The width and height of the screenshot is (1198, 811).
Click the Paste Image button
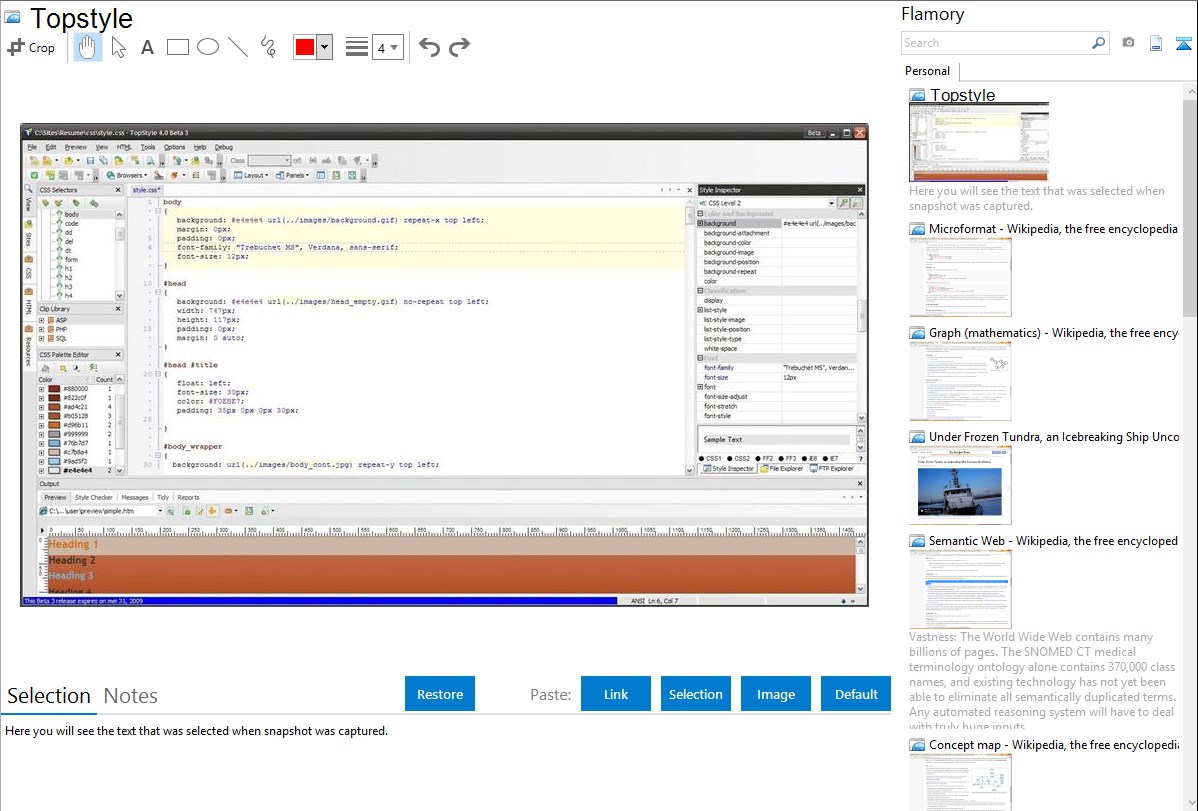point(776,694)
